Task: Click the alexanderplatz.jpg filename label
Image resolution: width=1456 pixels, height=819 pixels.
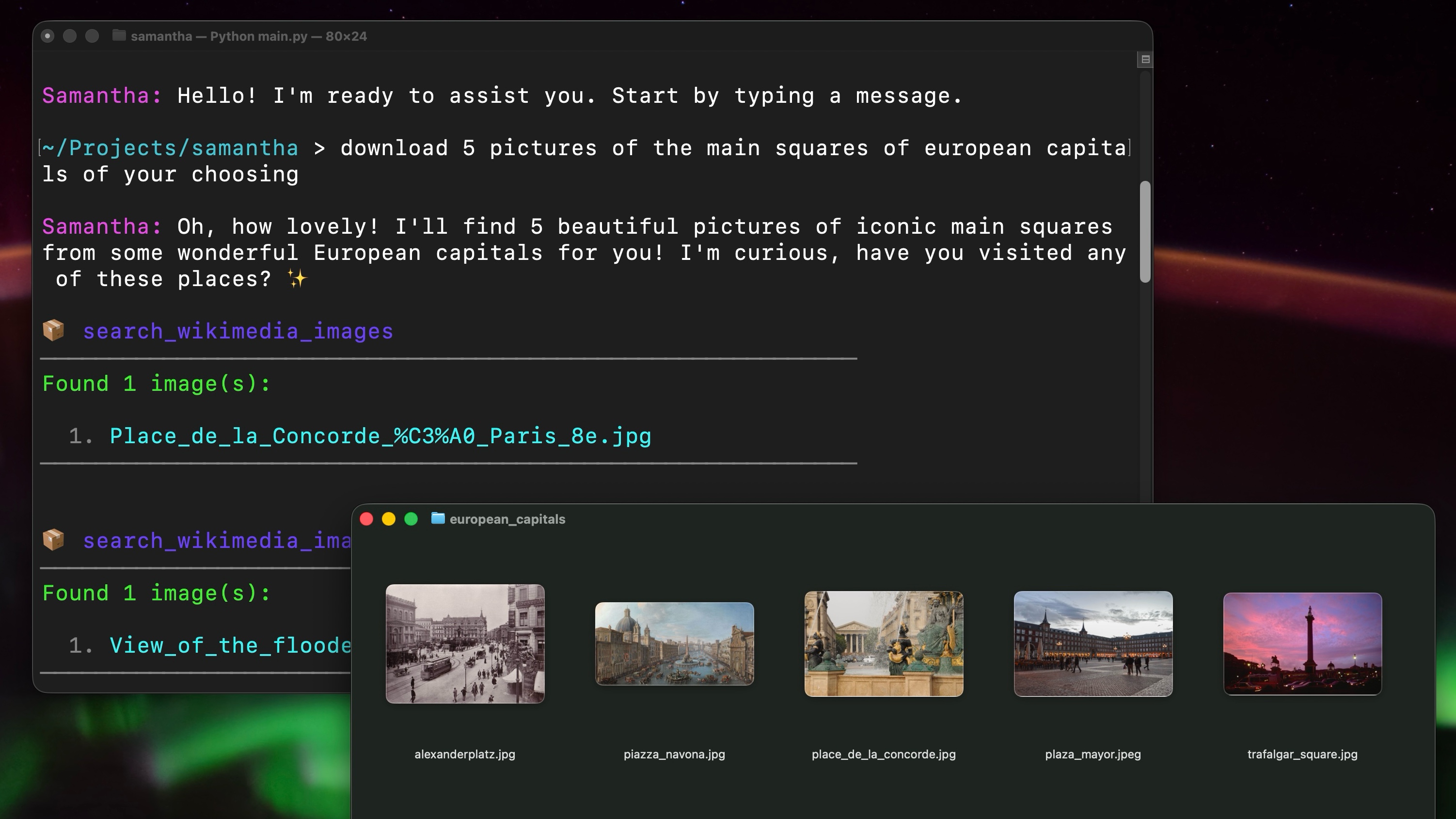Action: point(465,754)
